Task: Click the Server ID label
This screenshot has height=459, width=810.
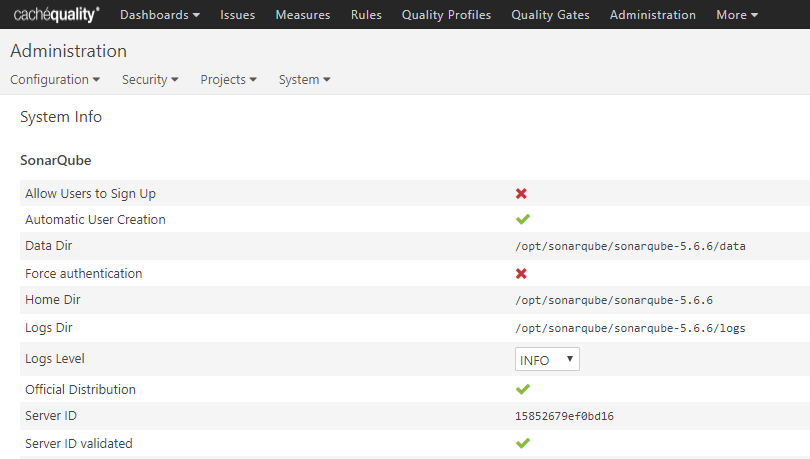Action: 51,416
